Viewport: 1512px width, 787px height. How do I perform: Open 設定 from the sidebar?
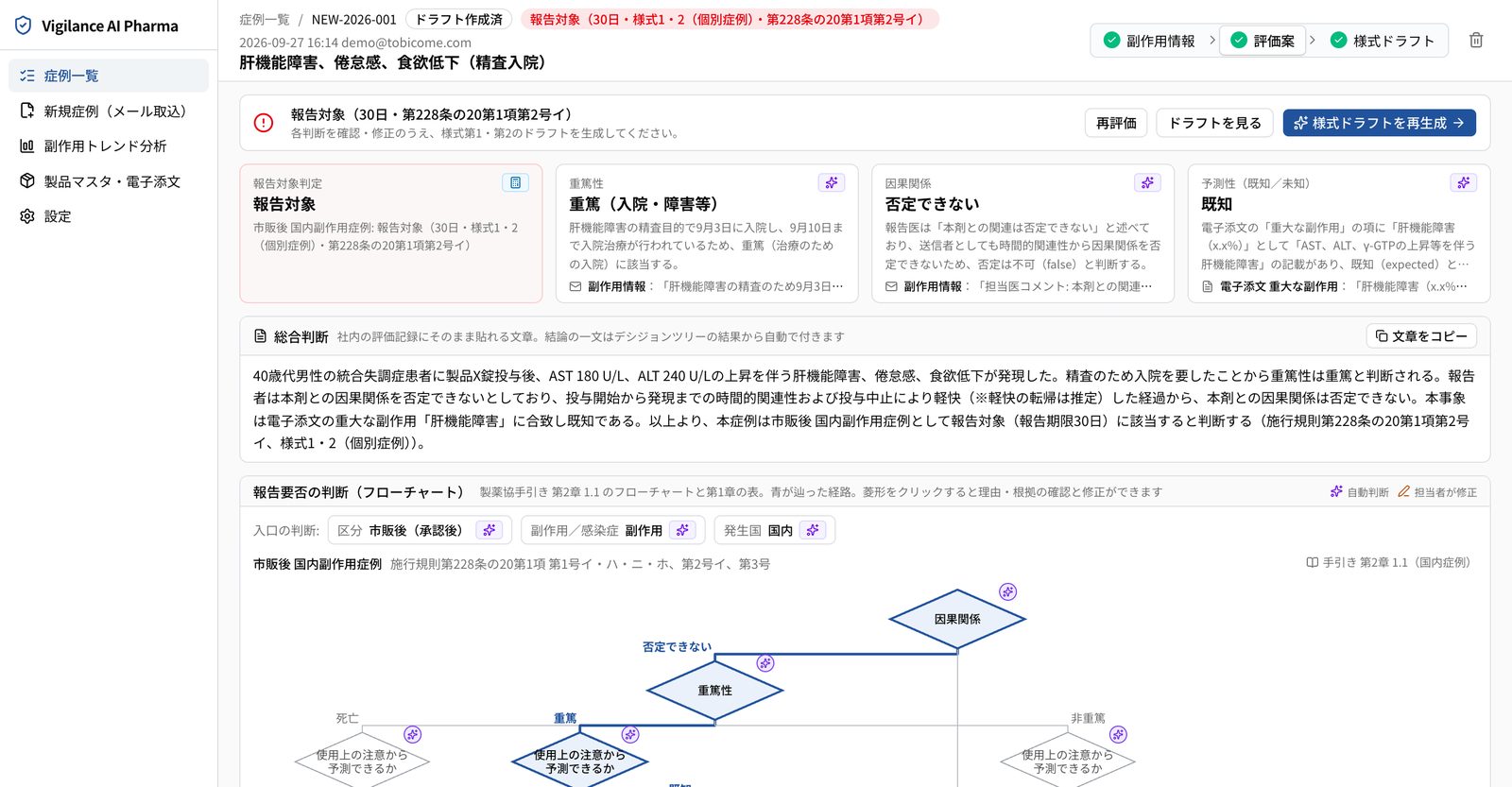coord(109,215)
